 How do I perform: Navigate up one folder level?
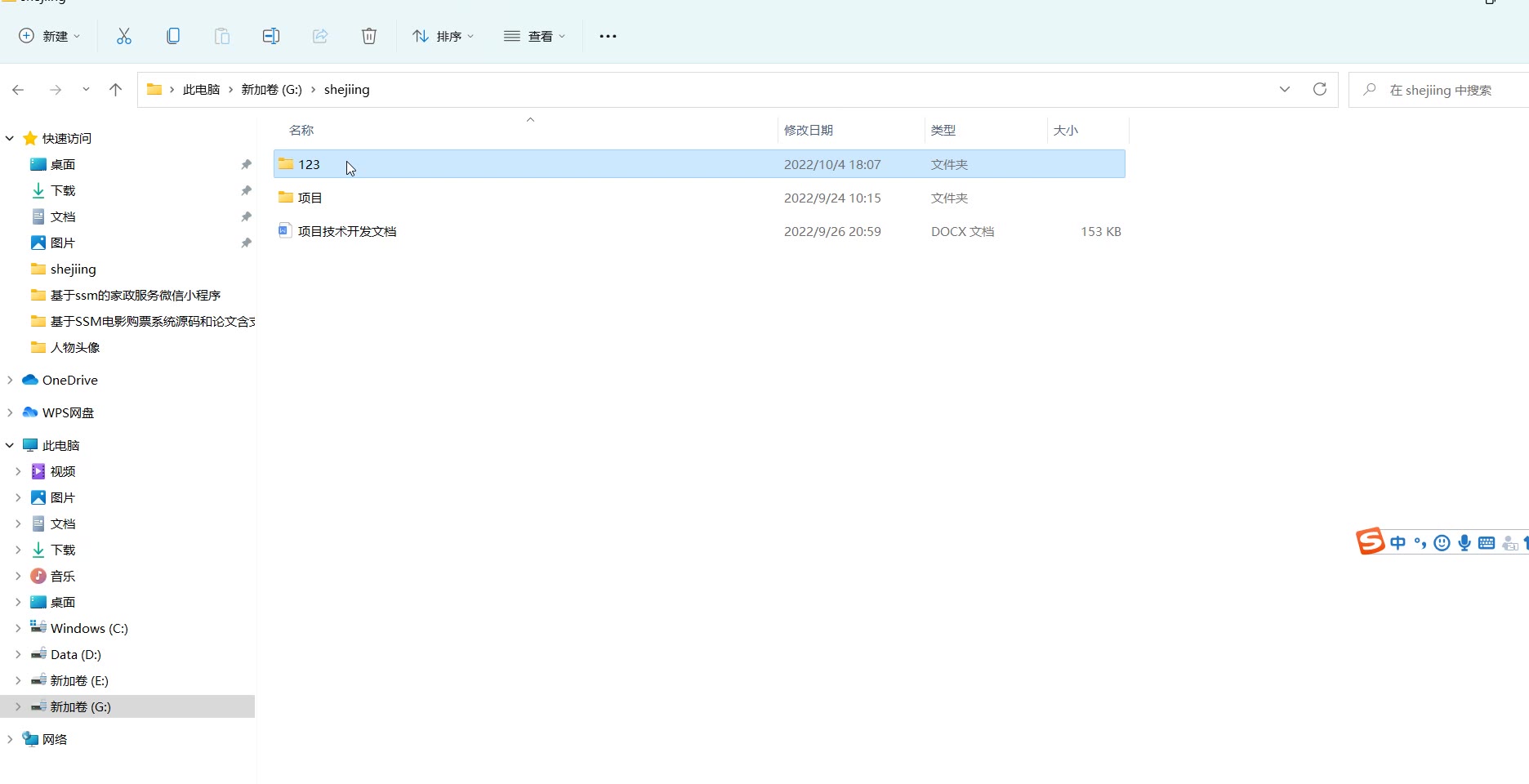point(115,90)
